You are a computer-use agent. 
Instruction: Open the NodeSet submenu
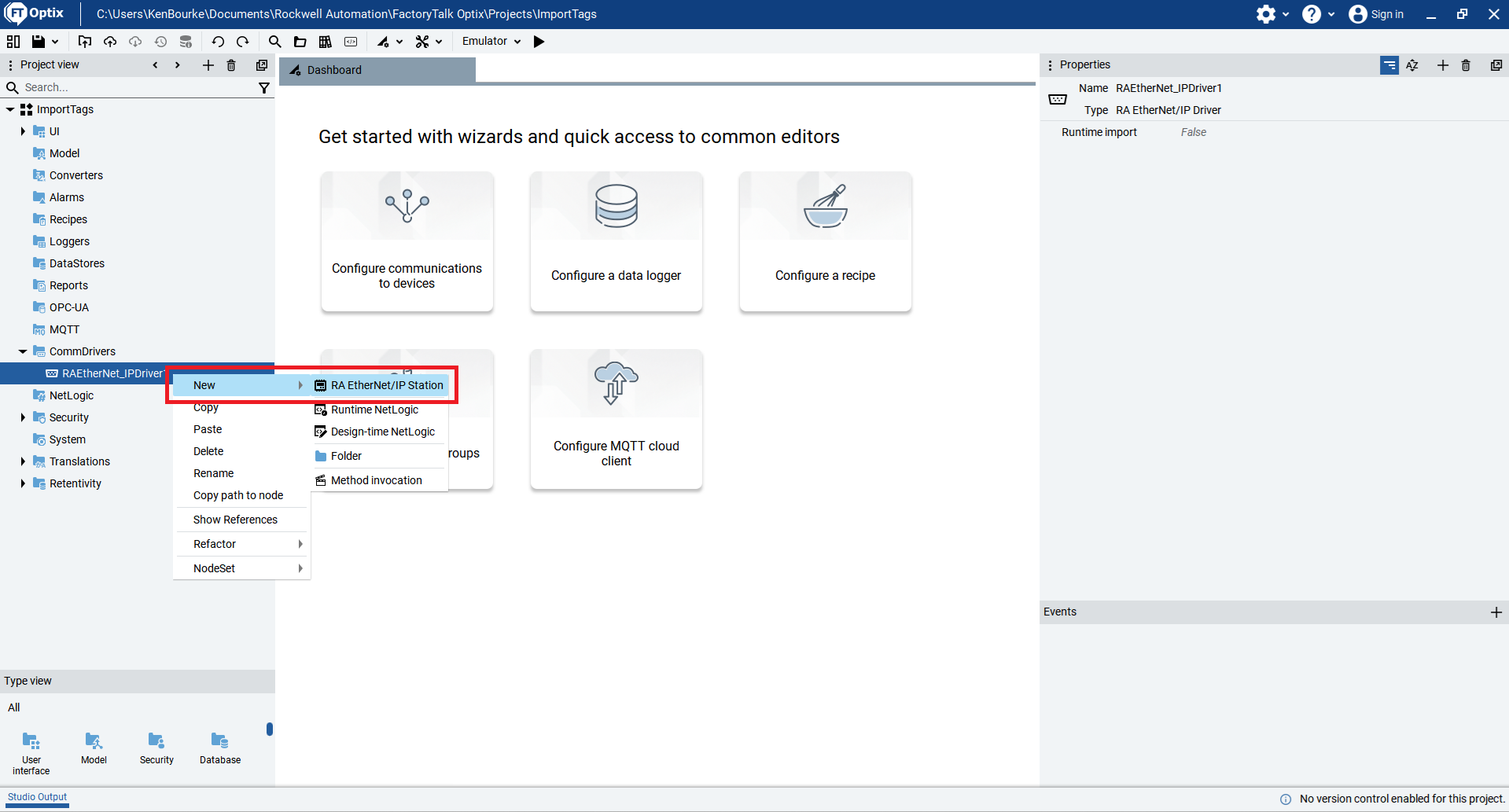click(241, 568)
